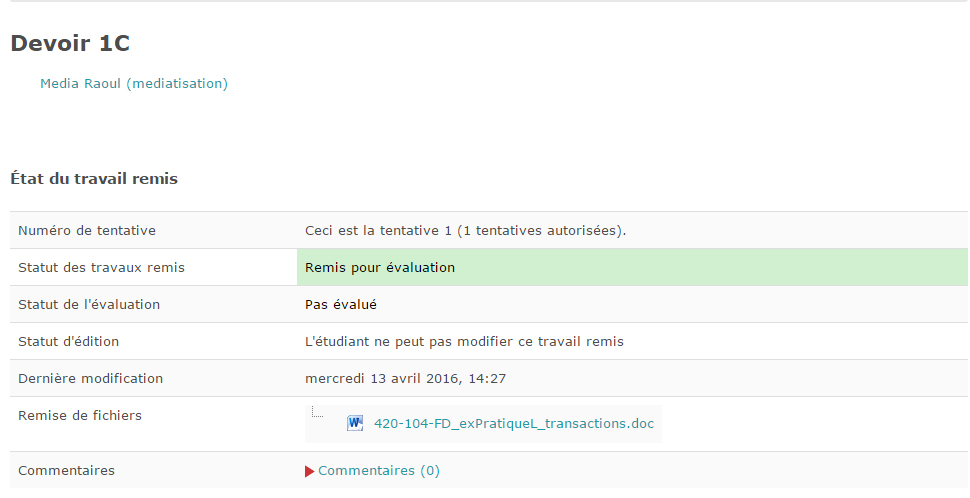970x498 pixels.
Task: Select the Numéro de tentative row label
Action: [87, 231]
